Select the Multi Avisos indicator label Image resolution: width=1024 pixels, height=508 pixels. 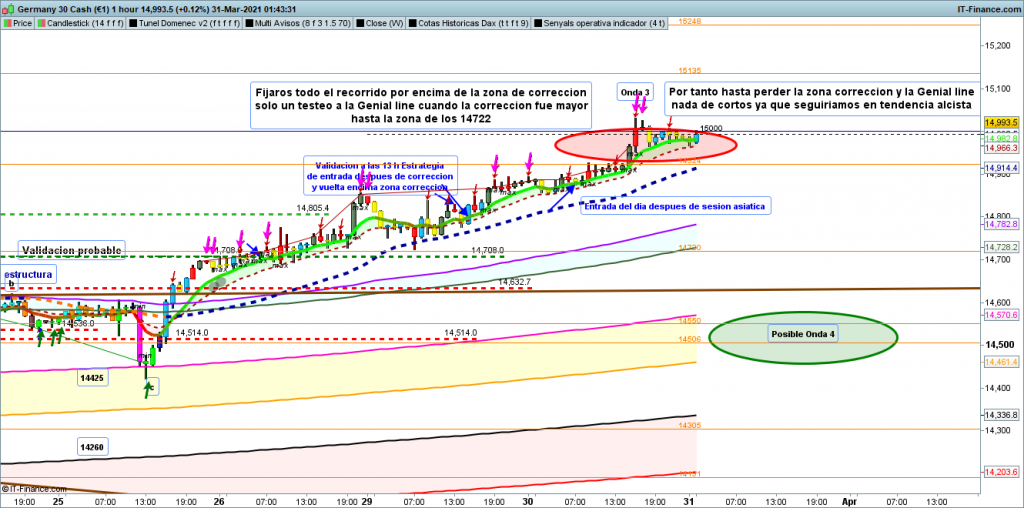301,21
